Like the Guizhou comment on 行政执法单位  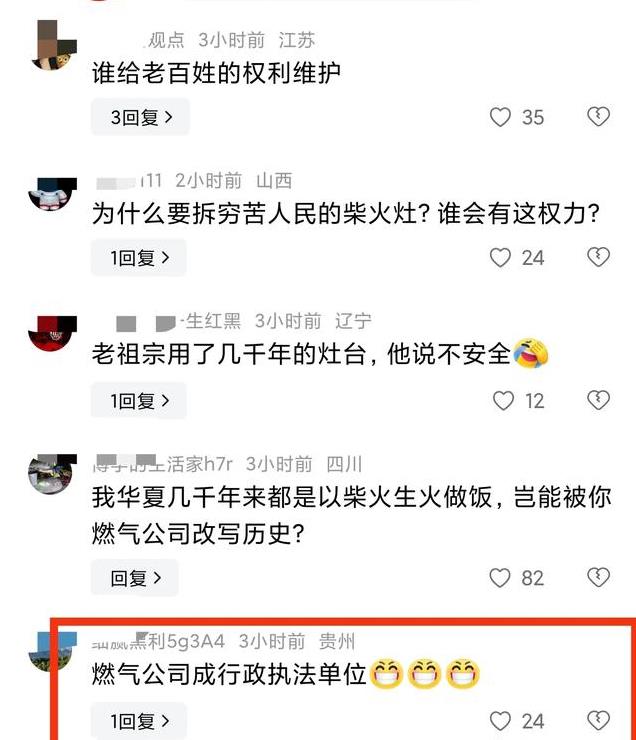click(x=500, y=721)
